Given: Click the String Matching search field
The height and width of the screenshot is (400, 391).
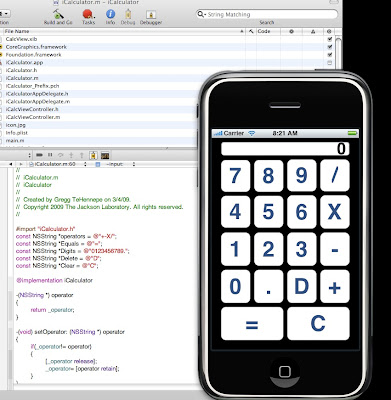Looking at the screenshot, I should pyautogui.click(x=267, y=14).
